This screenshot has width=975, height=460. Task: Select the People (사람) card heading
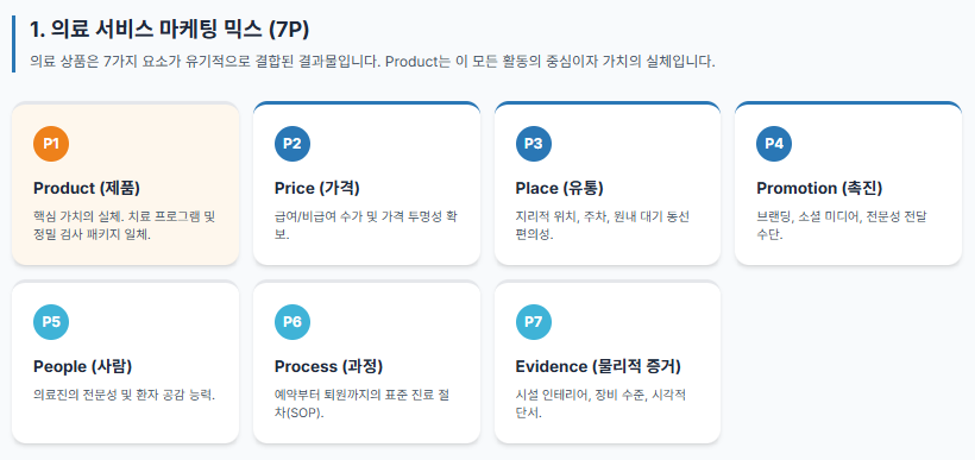[x=82, y=367]
